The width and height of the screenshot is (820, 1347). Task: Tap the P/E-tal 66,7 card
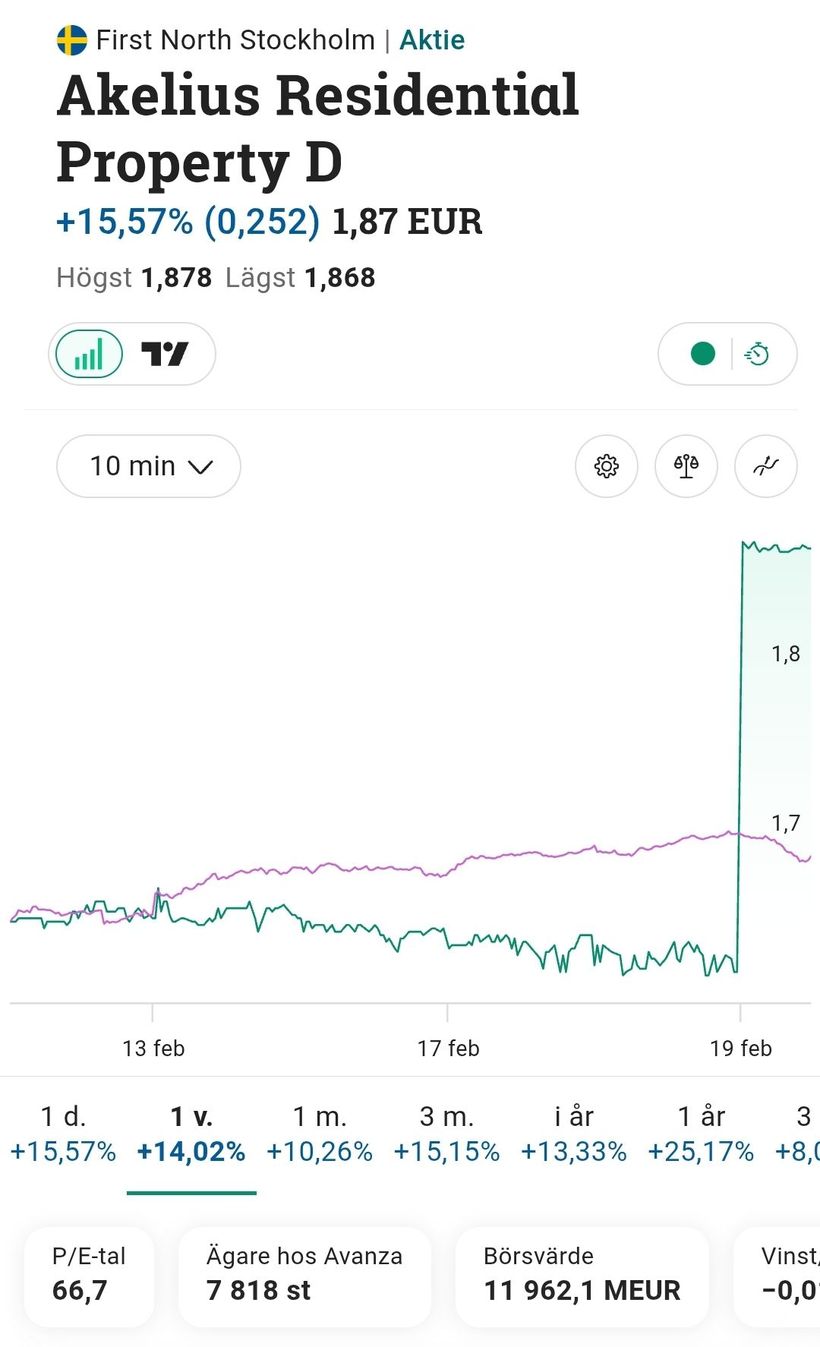point(89,1274)
